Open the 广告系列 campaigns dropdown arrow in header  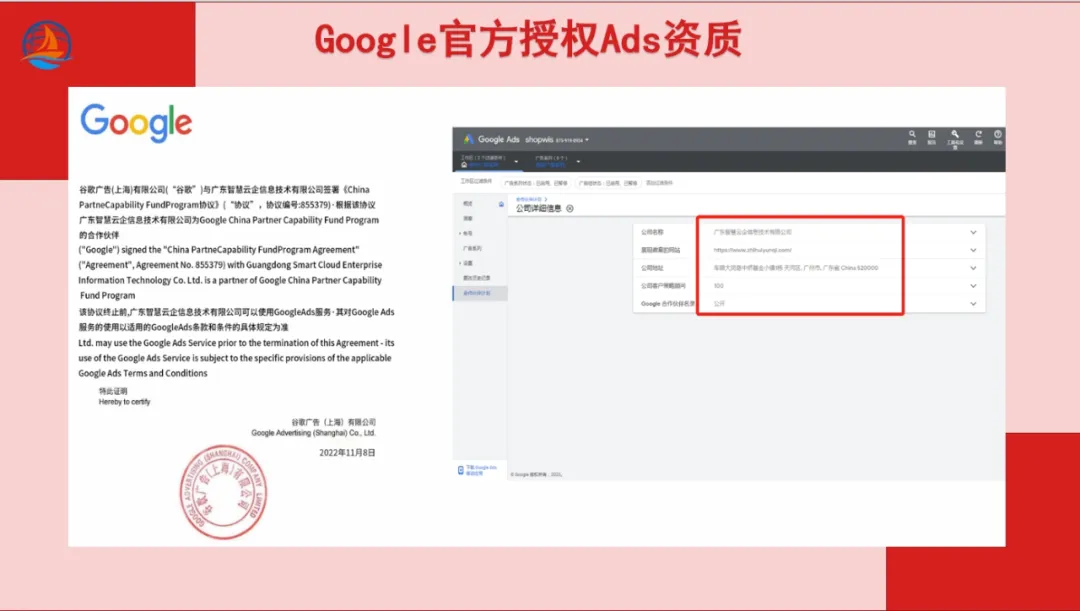578,162
